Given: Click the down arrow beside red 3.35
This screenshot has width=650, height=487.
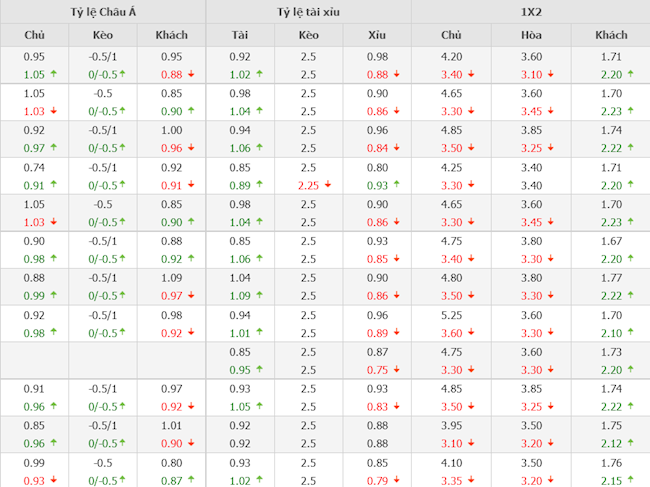Looking at the screenshot, I should tap(470, 481).
